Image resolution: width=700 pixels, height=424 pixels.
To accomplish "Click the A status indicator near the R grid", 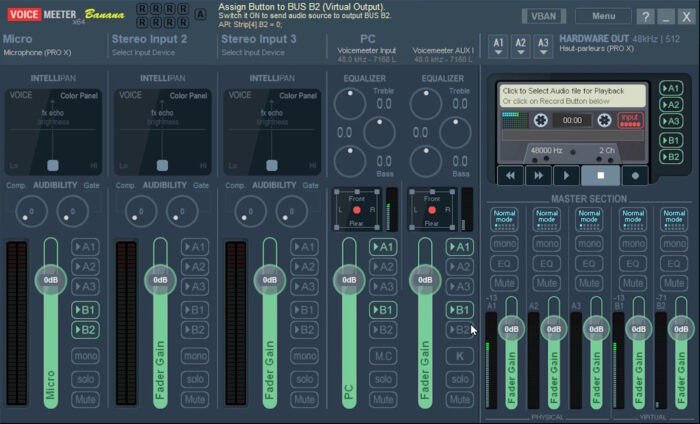I will point(200,14).
